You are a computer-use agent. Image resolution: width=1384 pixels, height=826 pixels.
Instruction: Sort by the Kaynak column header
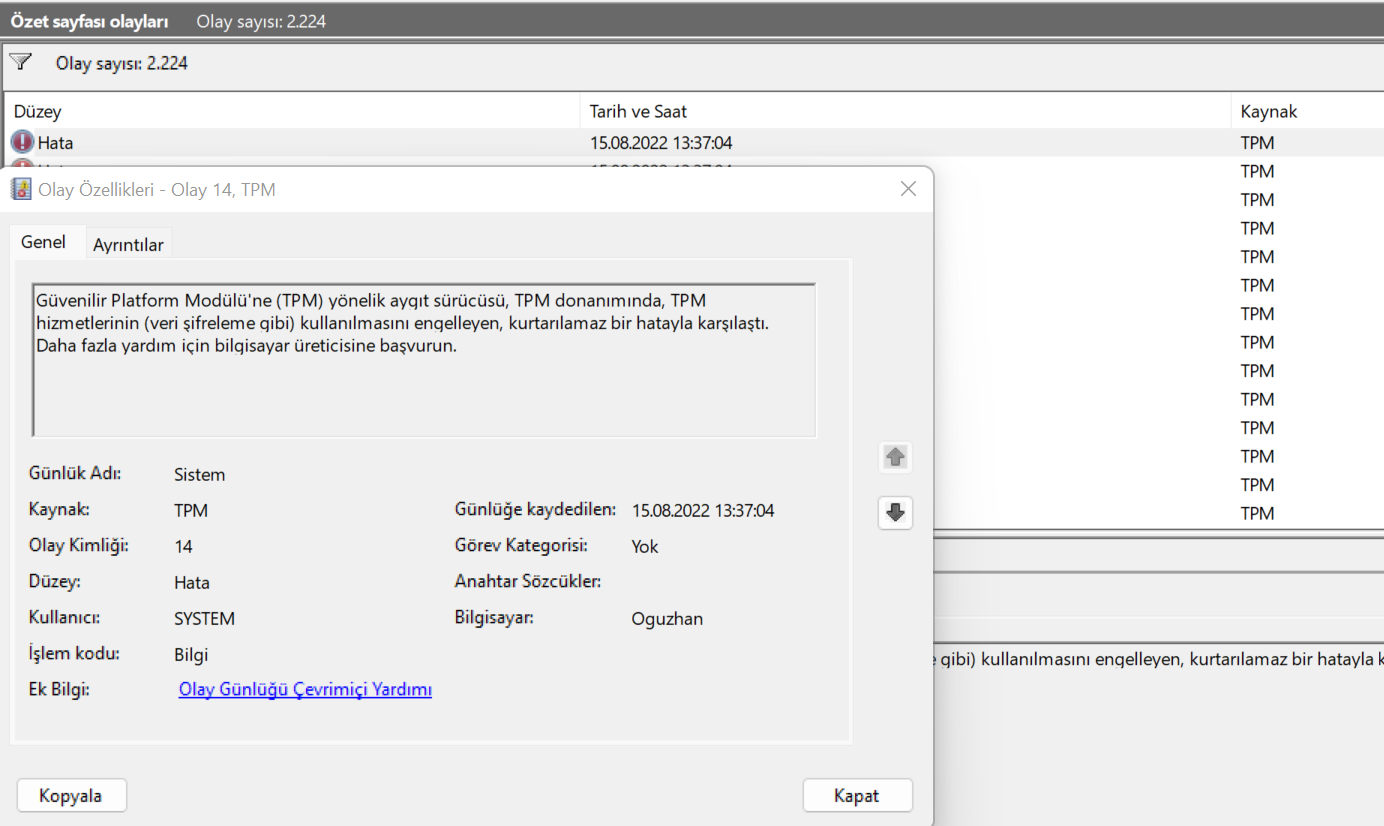point(1308,111)
